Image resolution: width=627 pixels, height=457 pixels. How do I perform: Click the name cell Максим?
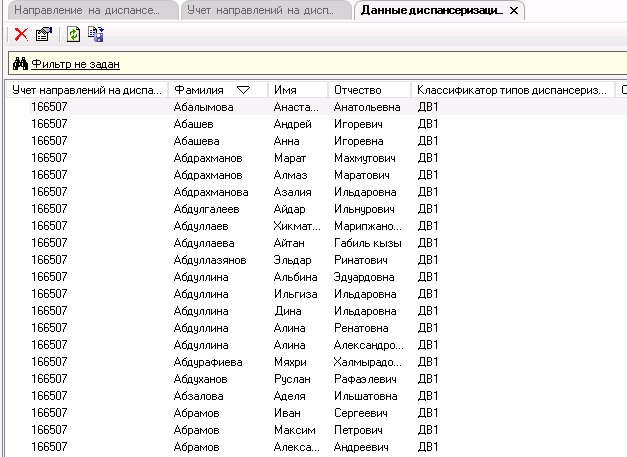tap(295, 430)
